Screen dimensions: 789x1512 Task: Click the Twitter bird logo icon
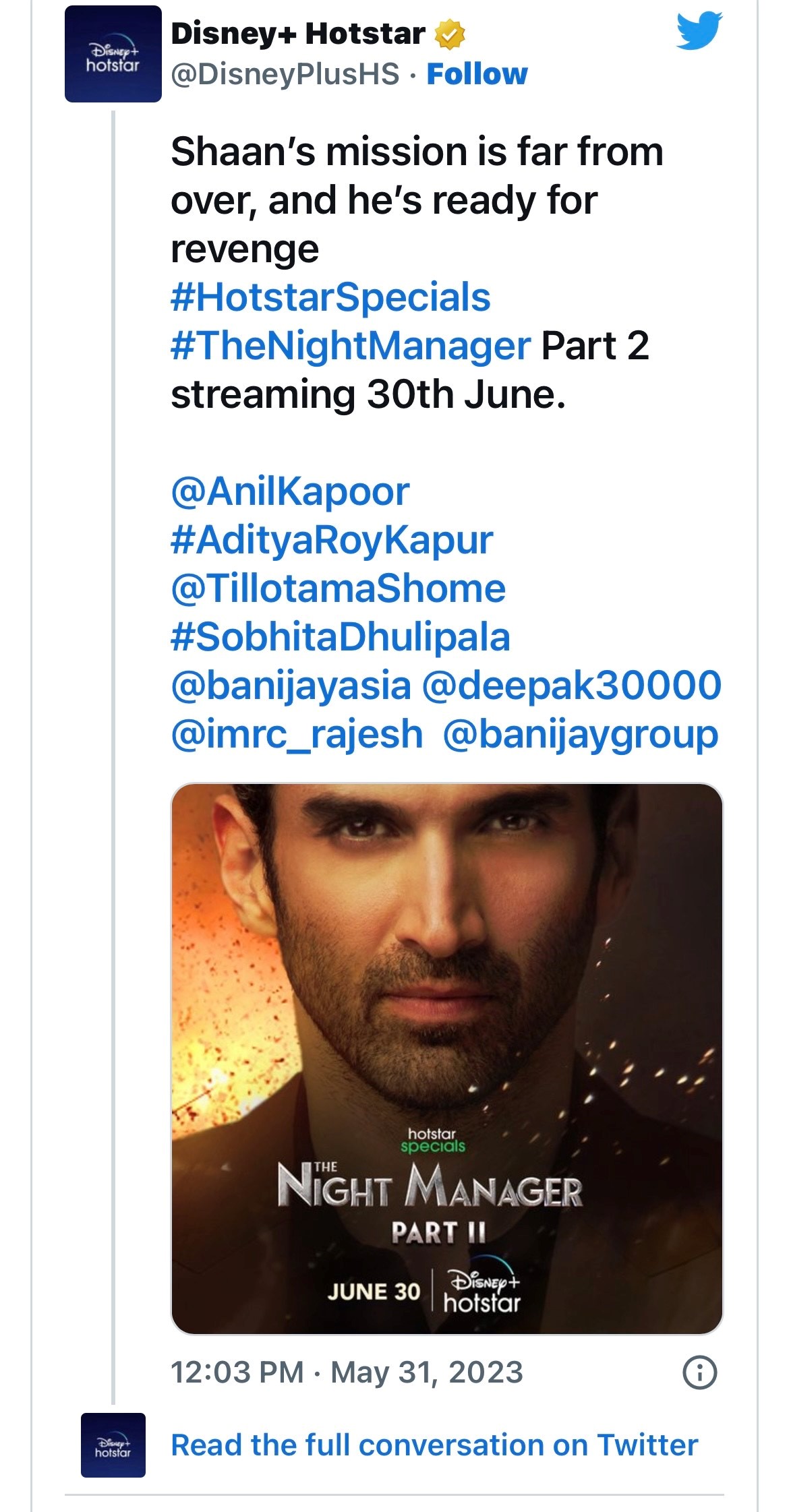point(699,31)
